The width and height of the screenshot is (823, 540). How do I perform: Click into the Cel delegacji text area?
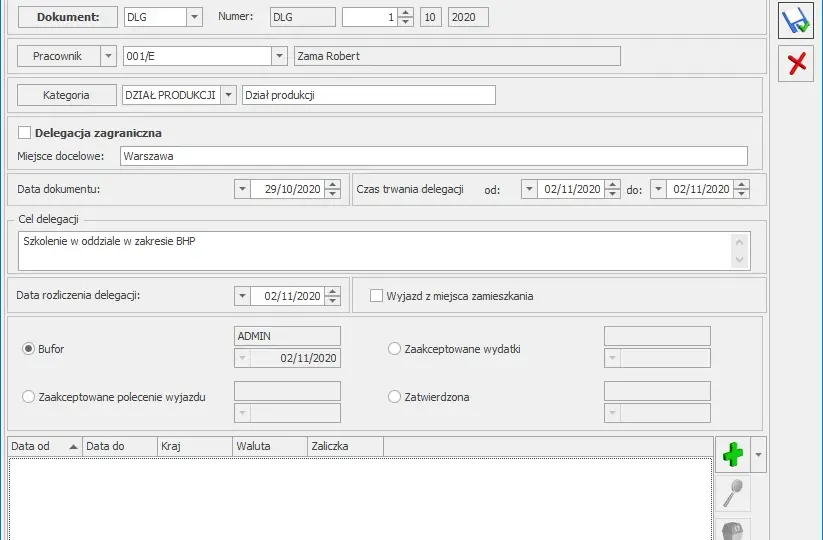pos(384,251)
